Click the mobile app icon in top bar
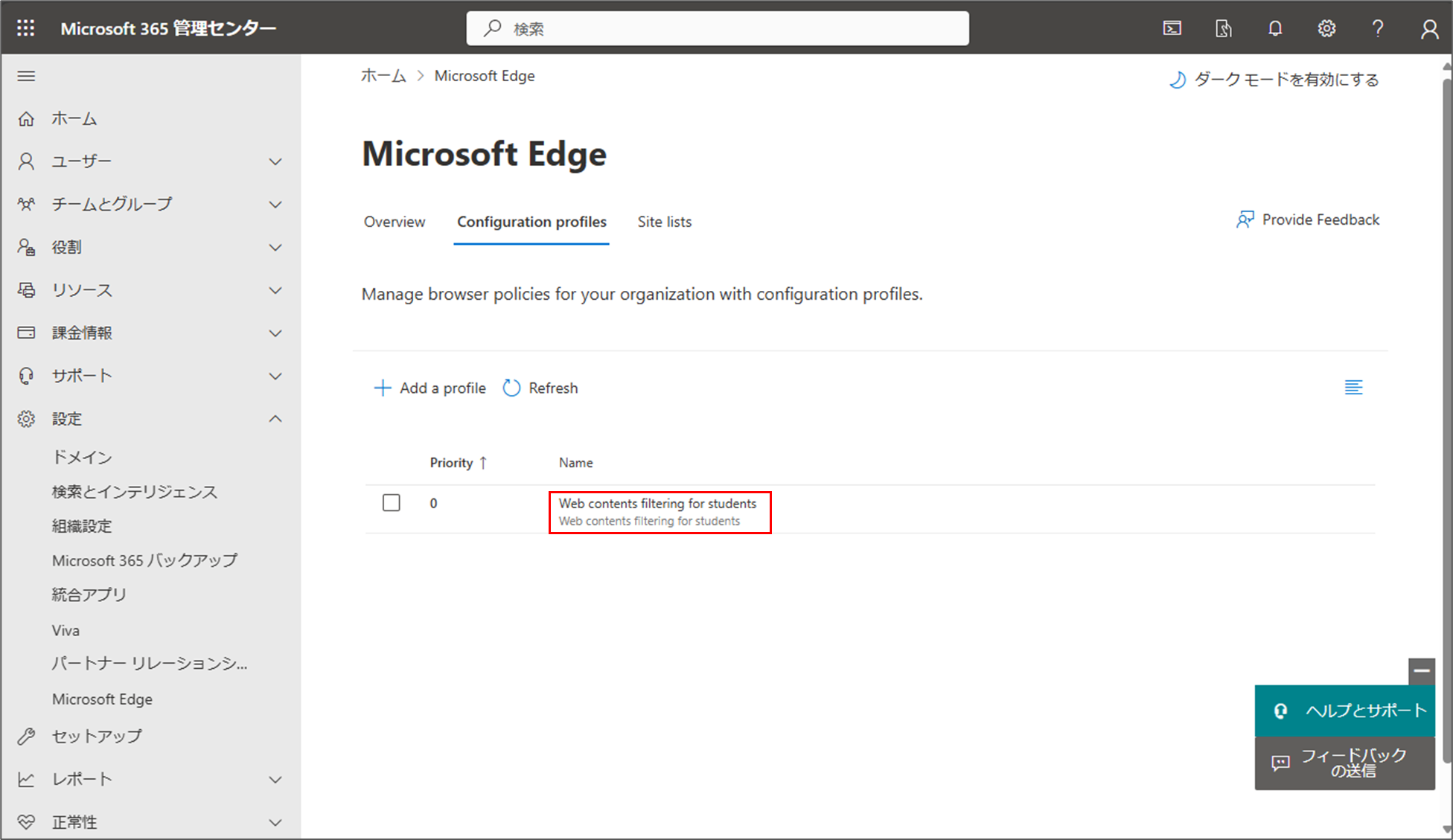 [x=1224, y=28]
